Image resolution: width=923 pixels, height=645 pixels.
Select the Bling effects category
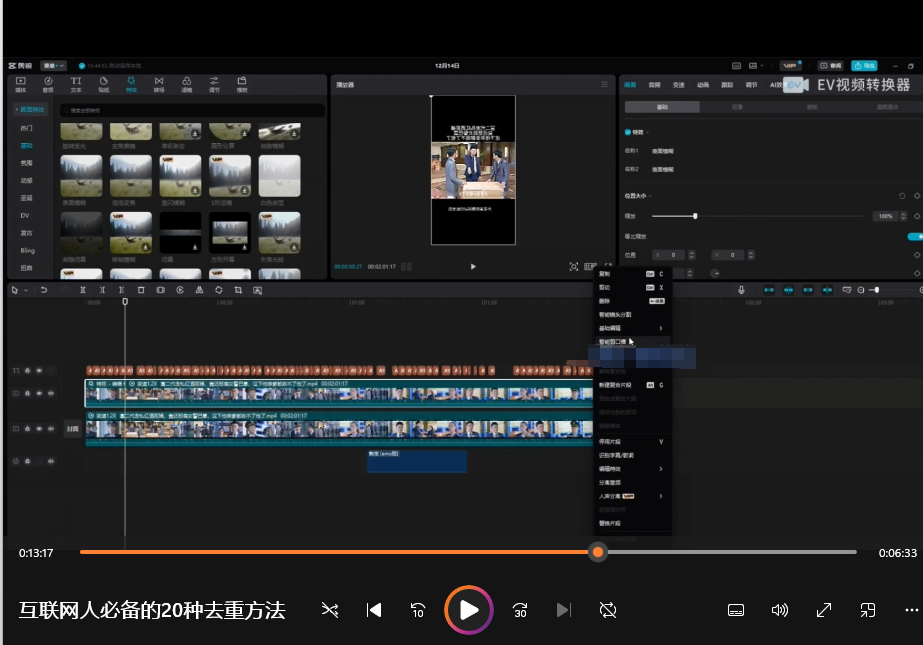click(28, 250)
